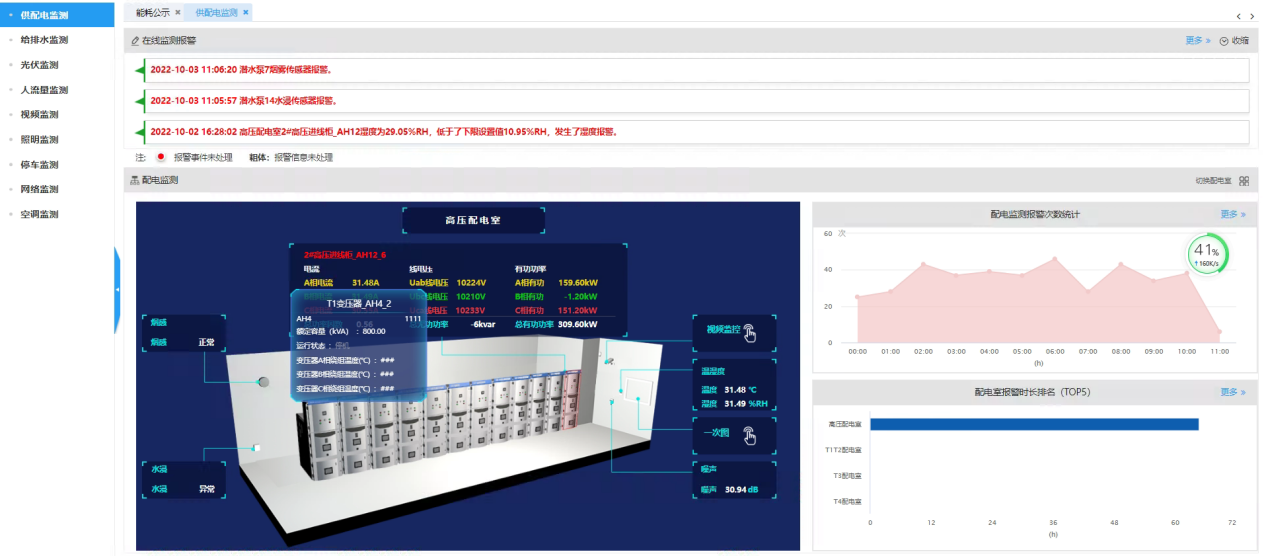Click the 切换配电室 grid icon
Screen dimensions: 1264x556
click(1244, 181)
